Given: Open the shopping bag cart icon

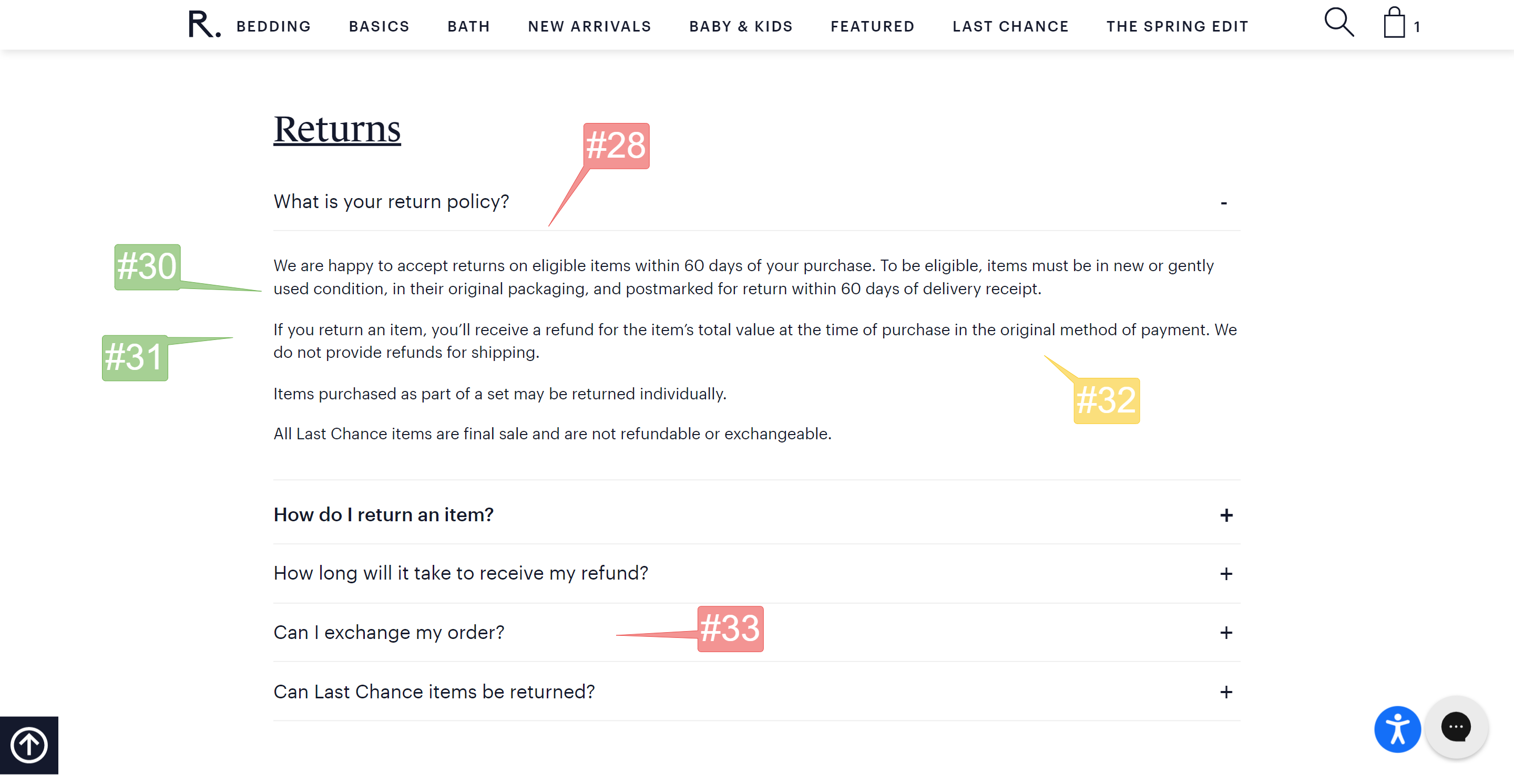Looking at the screenshot, I should click(1394, 23).
